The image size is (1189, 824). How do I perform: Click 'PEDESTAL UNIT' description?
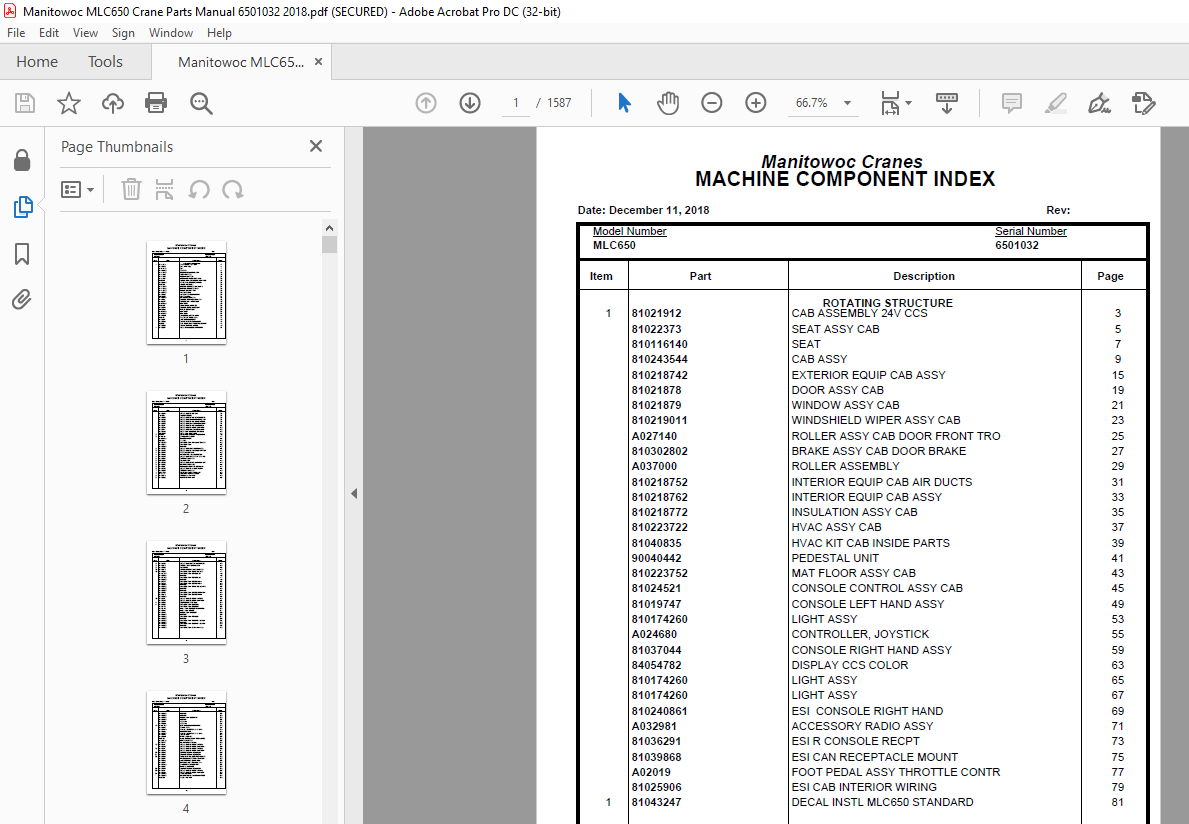(835, 558)
